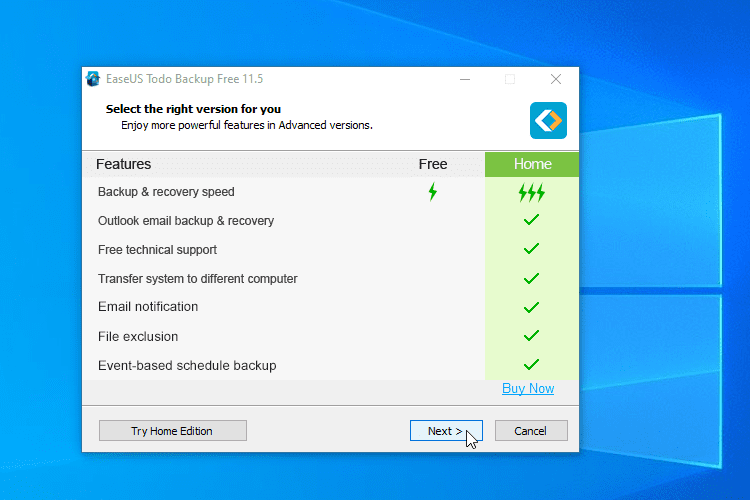Click the Features column header
The image size is (750, 500).
(x=123, y=164)
